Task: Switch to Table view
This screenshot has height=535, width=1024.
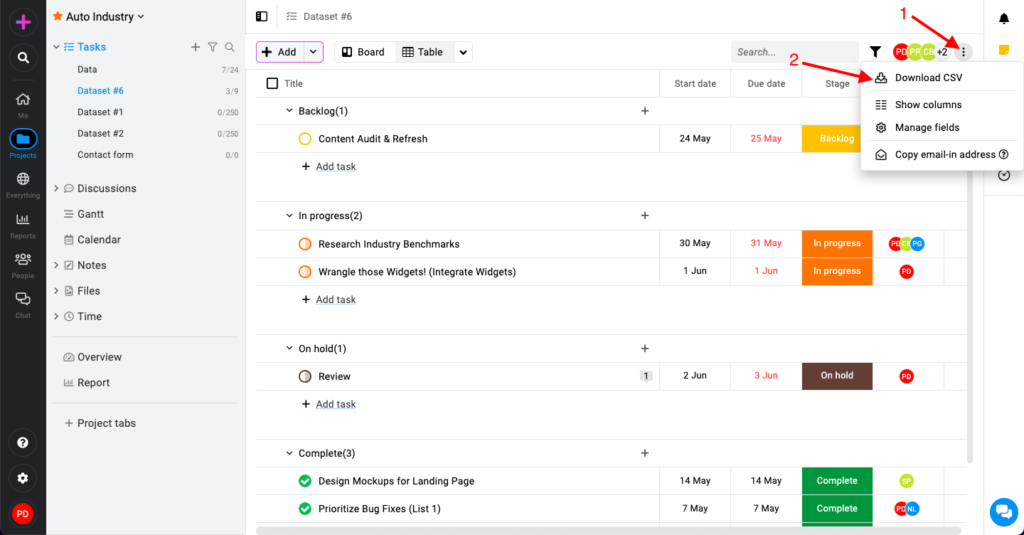Action: [x=423, y=52]
